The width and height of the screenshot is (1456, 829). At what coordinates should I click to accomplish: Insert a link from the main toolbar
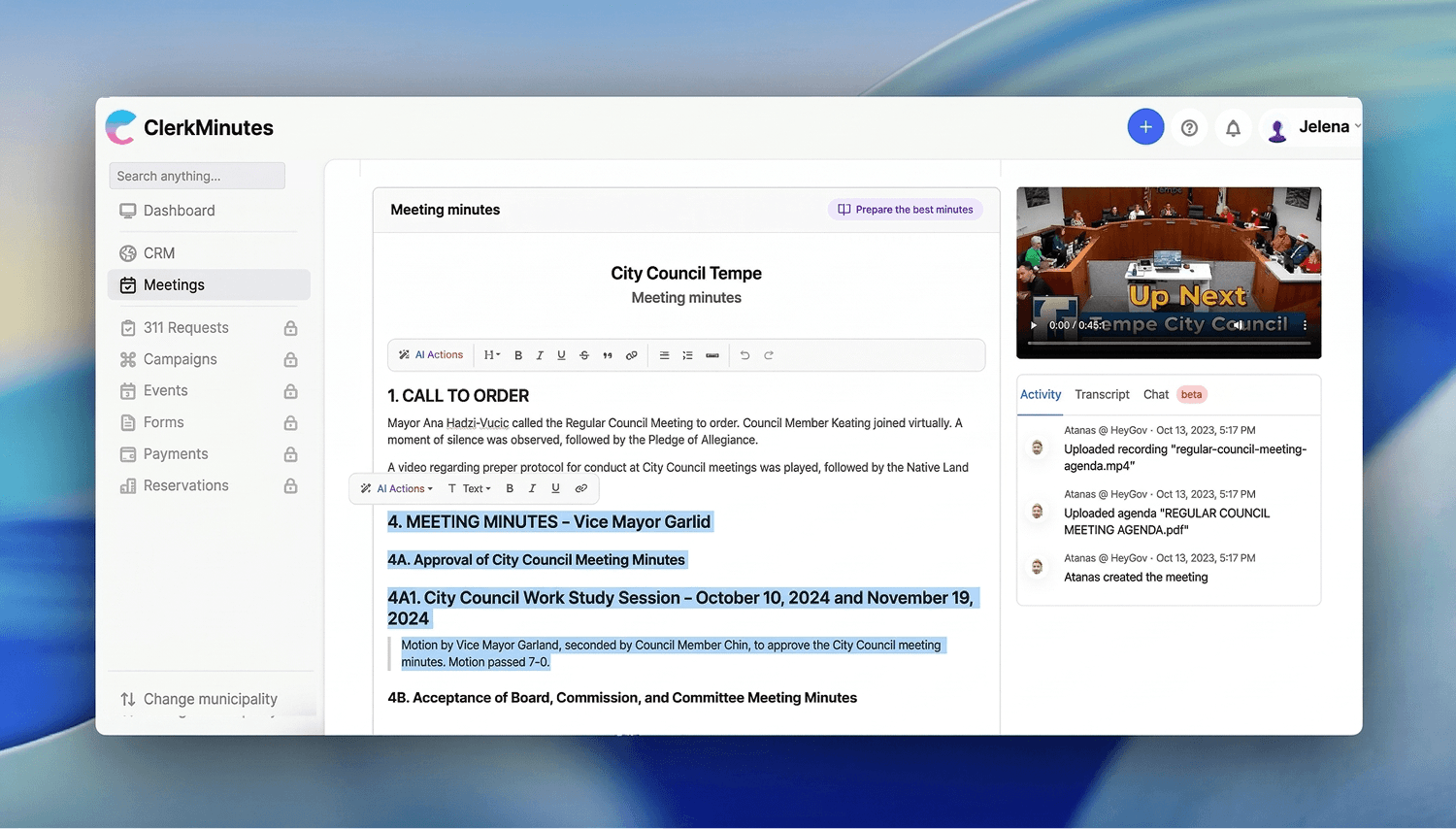pos(631,355)
